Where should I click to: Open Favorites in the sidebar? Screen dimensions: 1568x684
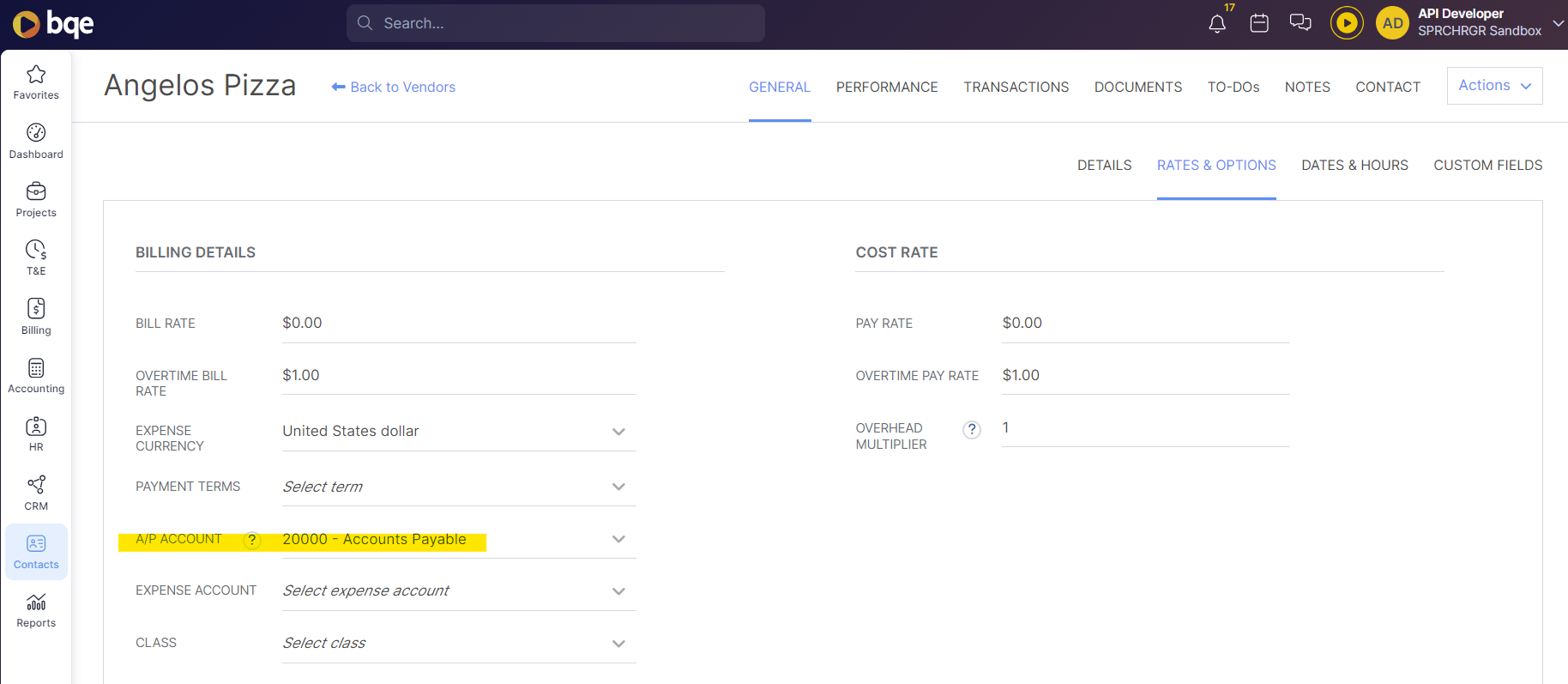pyautogui.click(x=36, y=82)
